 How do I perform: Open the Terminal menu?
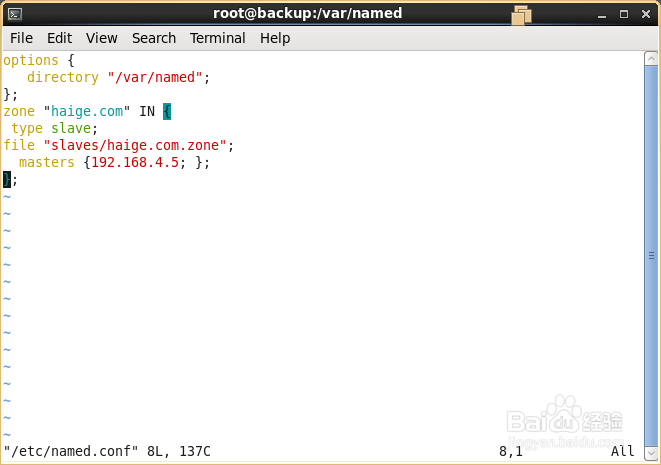pos(218,38)
